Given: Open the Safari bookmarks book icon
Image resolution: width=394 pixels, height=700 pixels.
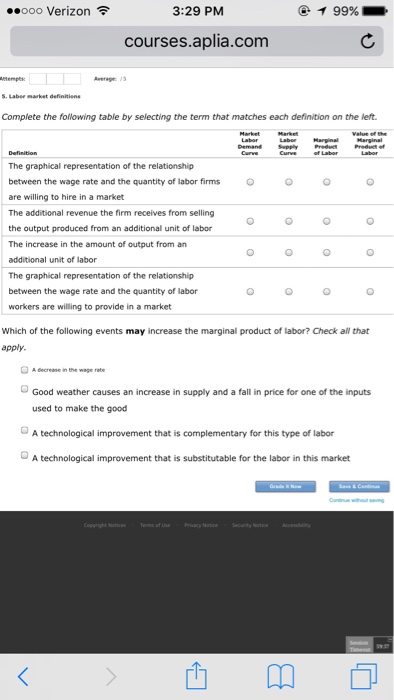Looking at the screenshot, I should (x=280, y=676).
